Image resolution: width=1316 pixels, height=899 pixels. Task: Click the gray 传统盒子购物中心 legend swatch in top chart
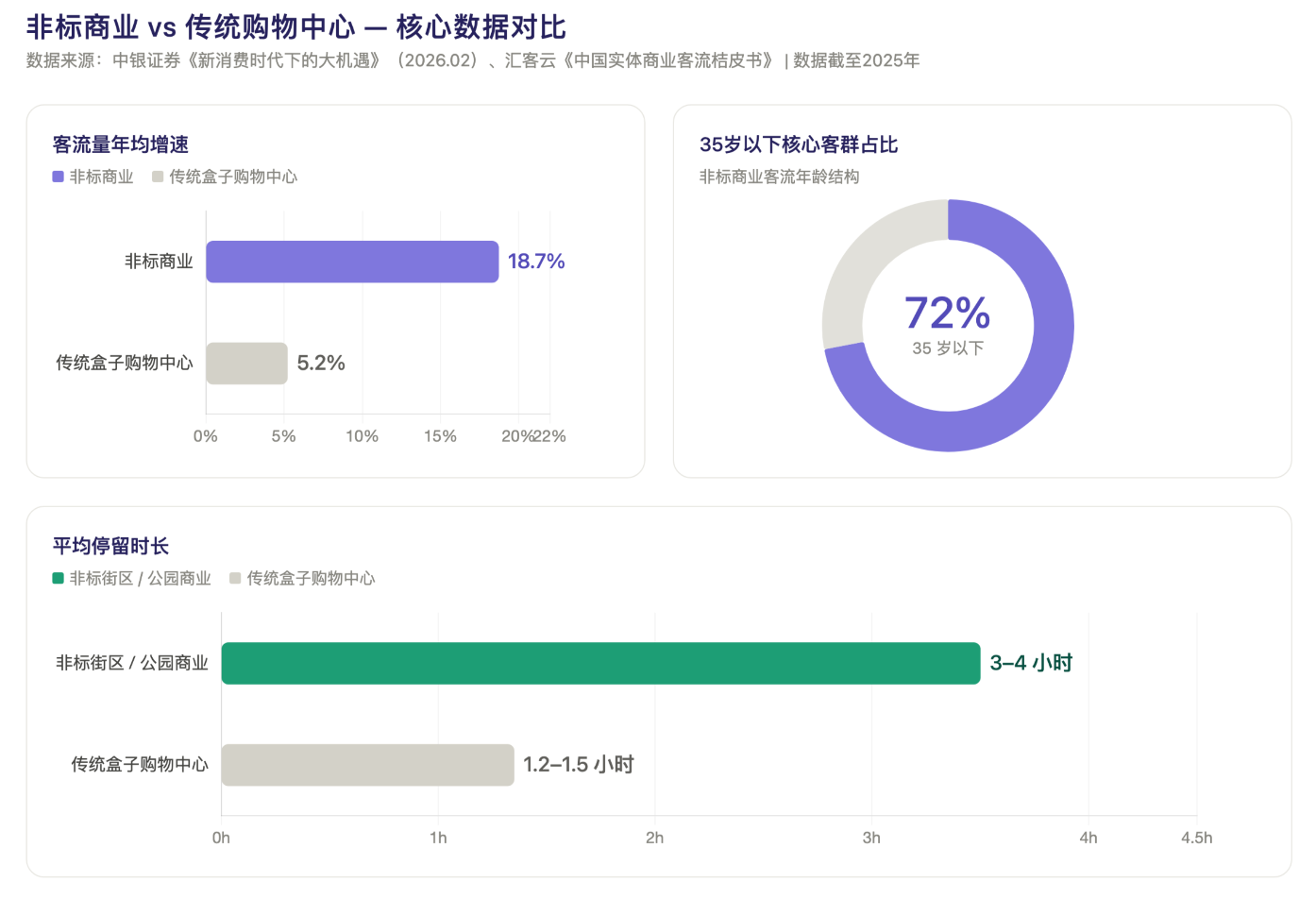(158, 177)
